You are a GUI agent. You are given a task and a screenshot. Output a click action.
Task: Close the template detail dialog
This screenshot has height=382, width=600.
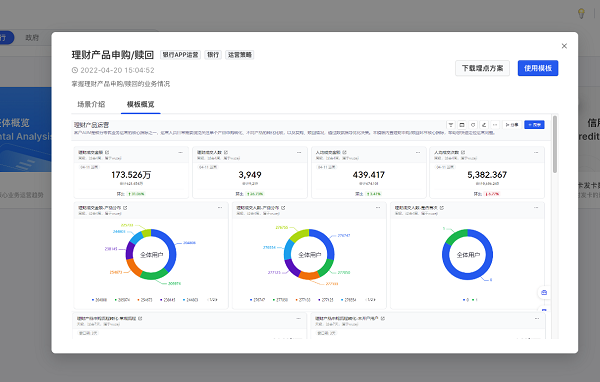[564, 46]
